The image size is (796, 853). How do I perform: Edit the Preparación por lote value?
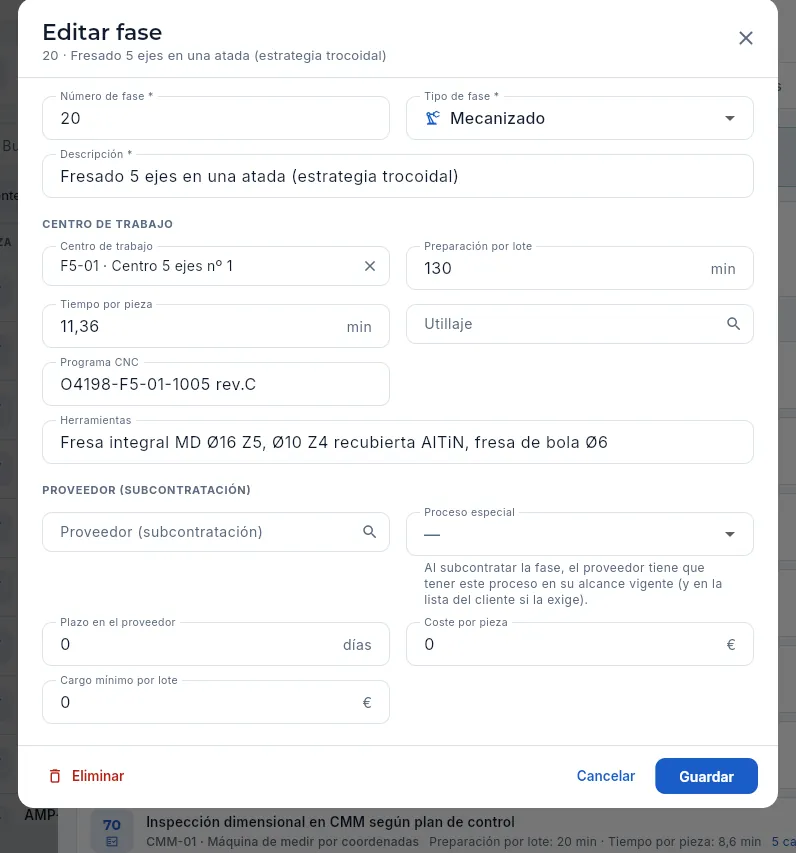coord(579,268)
